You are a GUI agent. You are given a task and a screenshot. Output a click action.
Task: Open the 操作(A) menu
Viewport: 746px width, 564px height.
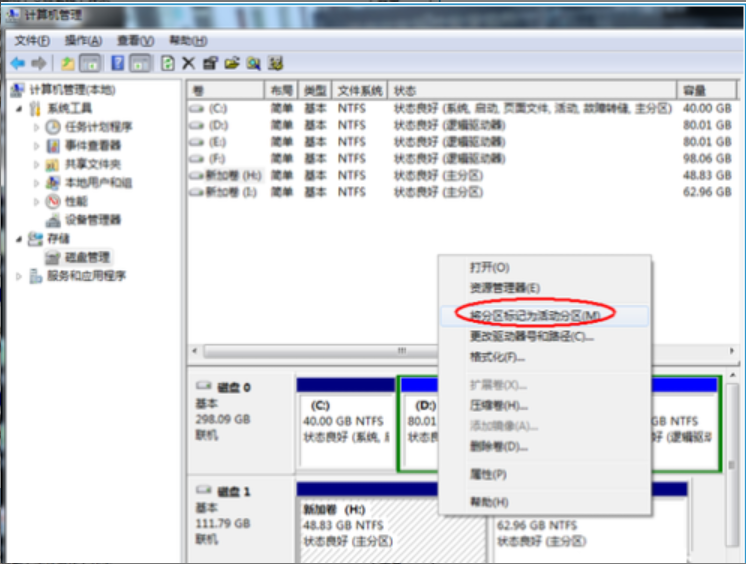pos(83,40)
